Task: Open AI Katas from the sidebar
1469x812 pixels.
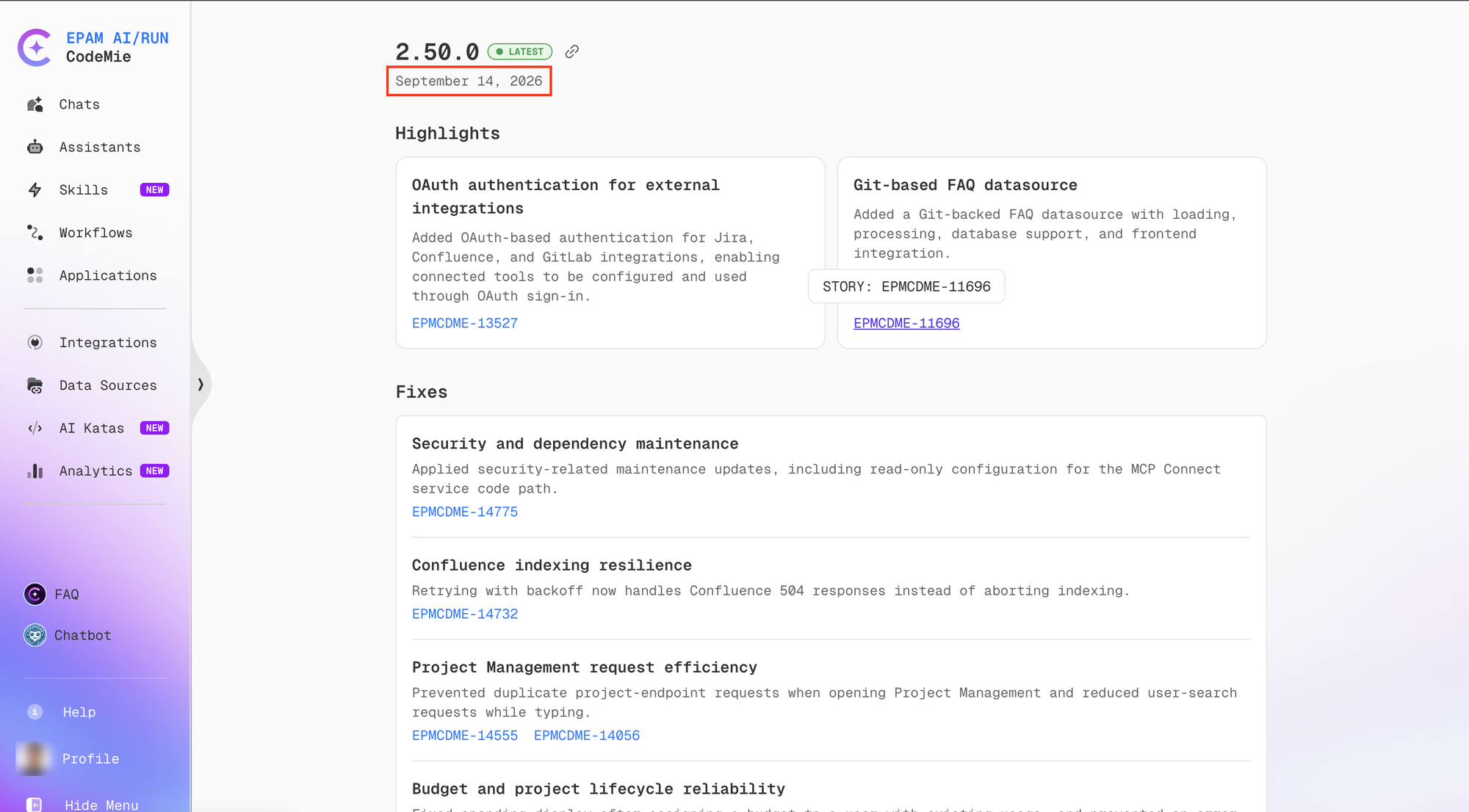Action: point(92,428)
